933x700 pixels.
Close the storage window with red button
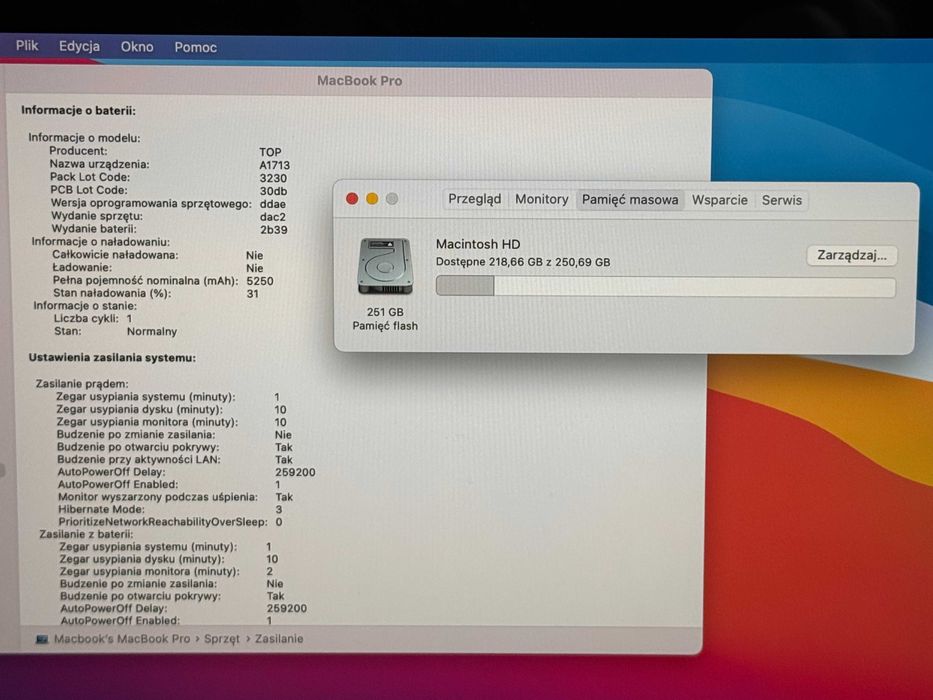coord(352,198)
